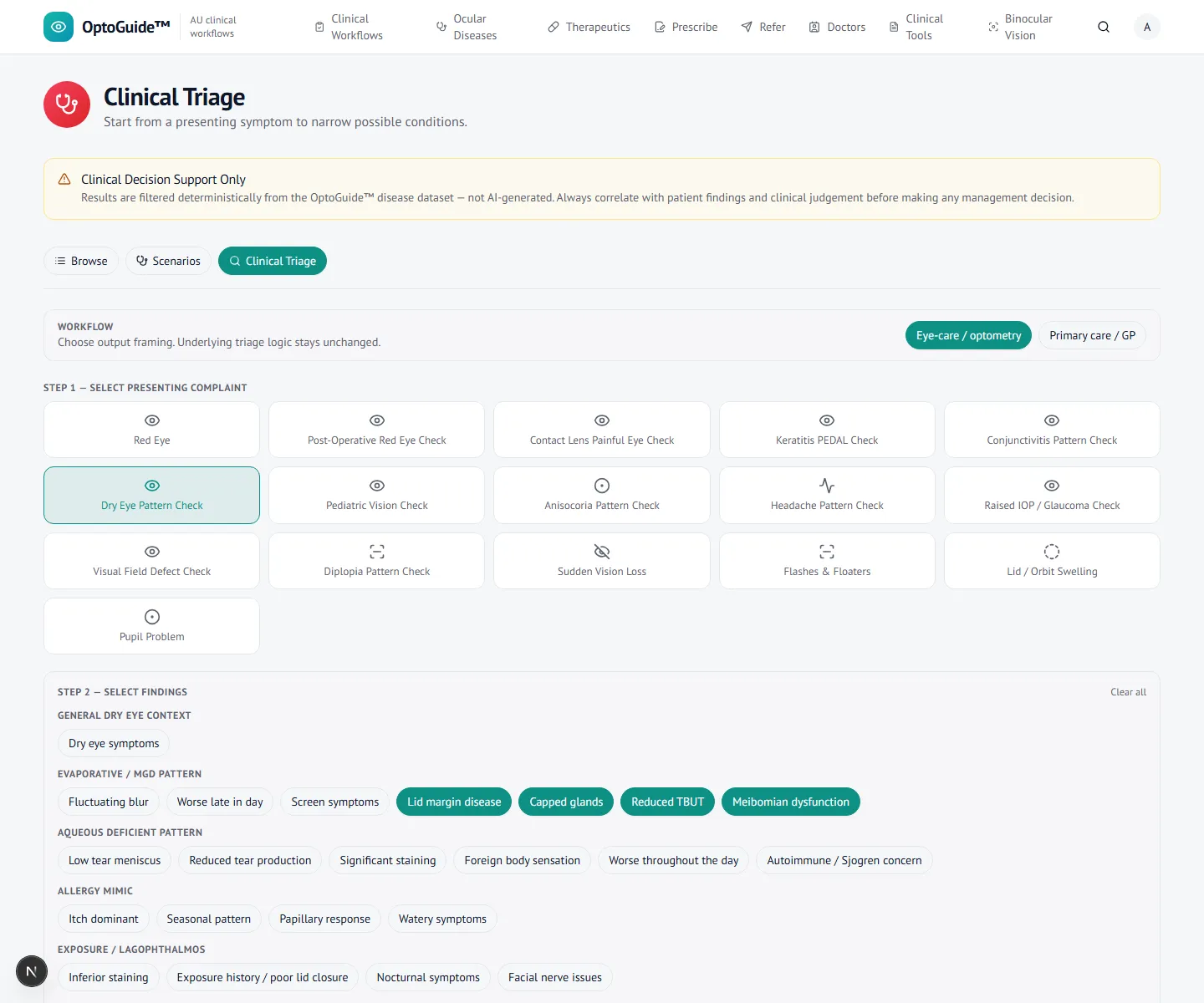Click the scan icon on the Flashes & Floaters card
The height and width of the screenshot is (1003, 1204).
(827, 552)
